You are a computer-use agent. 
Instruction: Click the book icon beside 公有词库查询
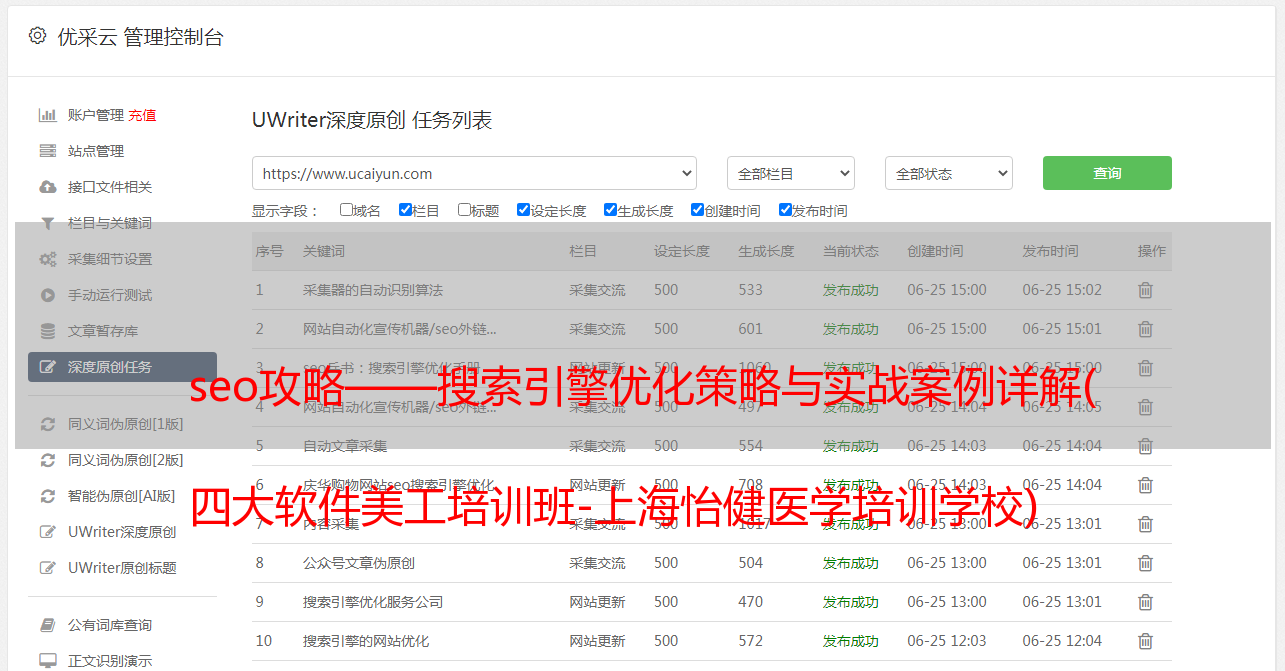(x=47, y=625)
